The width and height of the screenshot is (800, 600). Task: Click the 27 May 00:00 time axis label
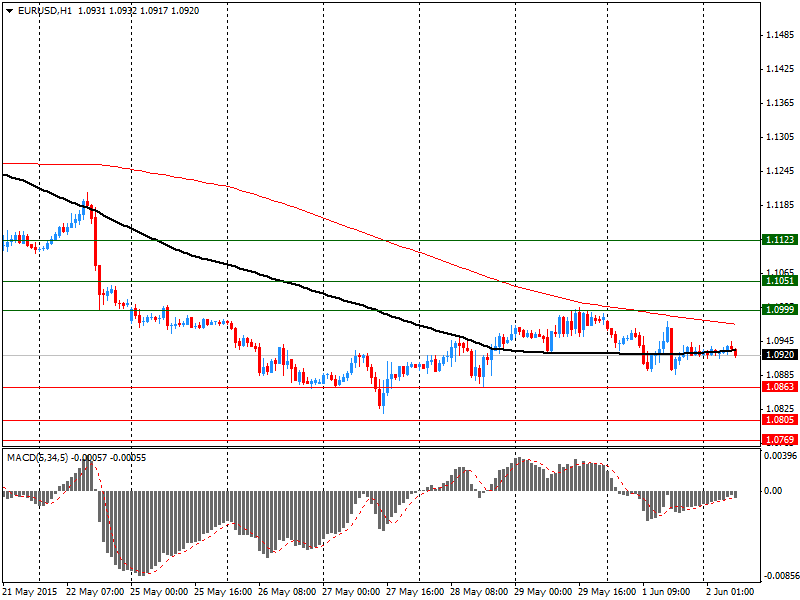351,592
